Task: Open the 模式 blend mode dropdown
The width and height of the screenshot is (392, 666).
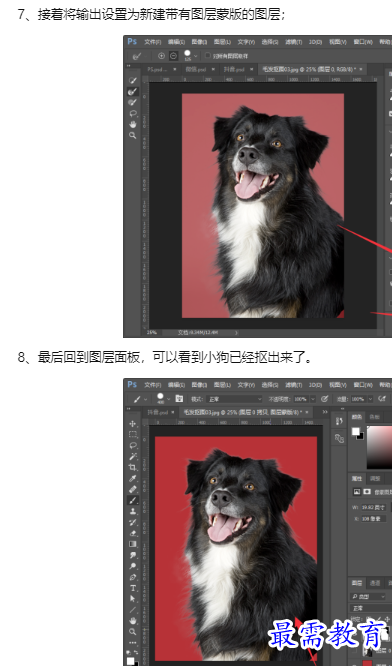Action: 234,399
